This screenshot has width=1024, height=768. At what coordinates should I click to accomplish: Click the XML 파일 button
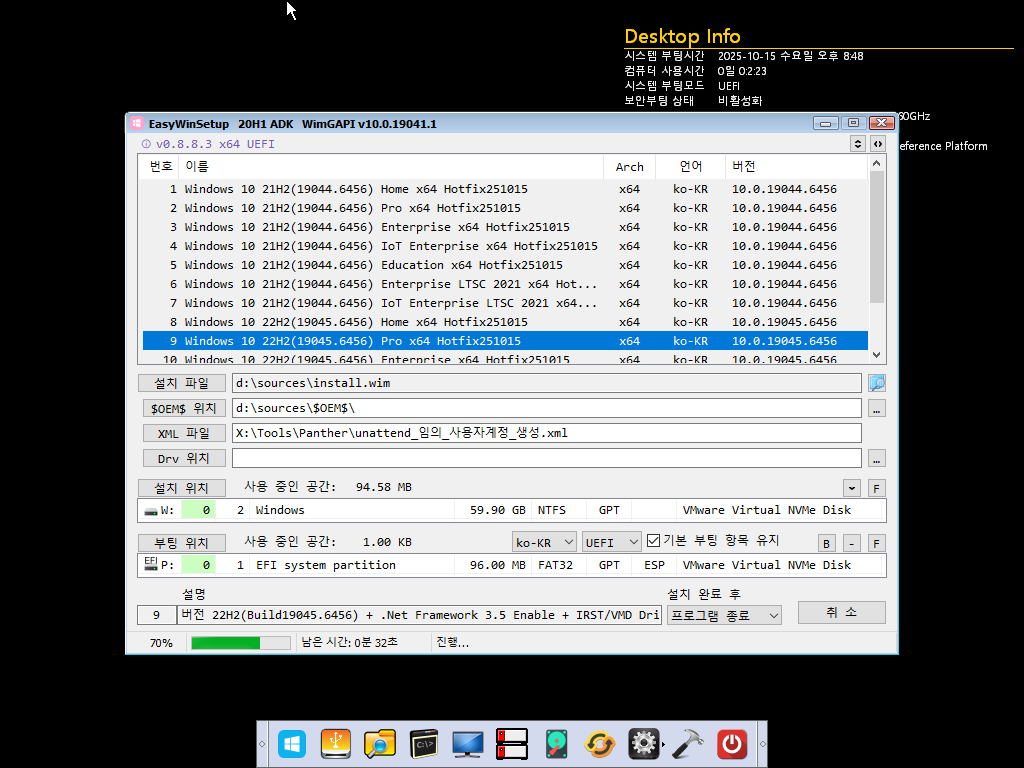click(x=184, y=433)
